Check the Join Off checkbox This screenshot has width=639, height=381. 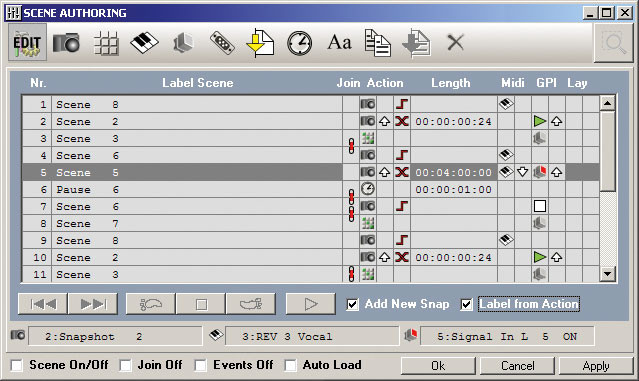(125, 365)
